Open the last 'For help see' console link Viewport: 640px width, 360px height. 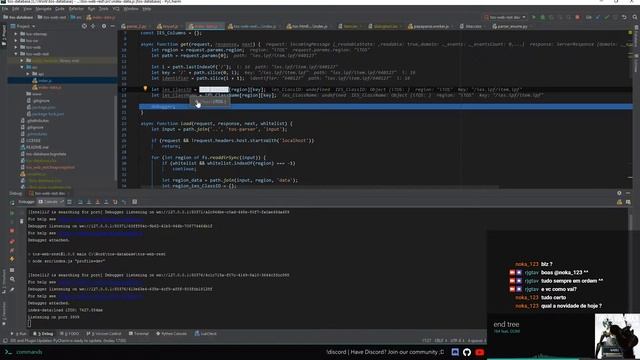coord(100,296)
